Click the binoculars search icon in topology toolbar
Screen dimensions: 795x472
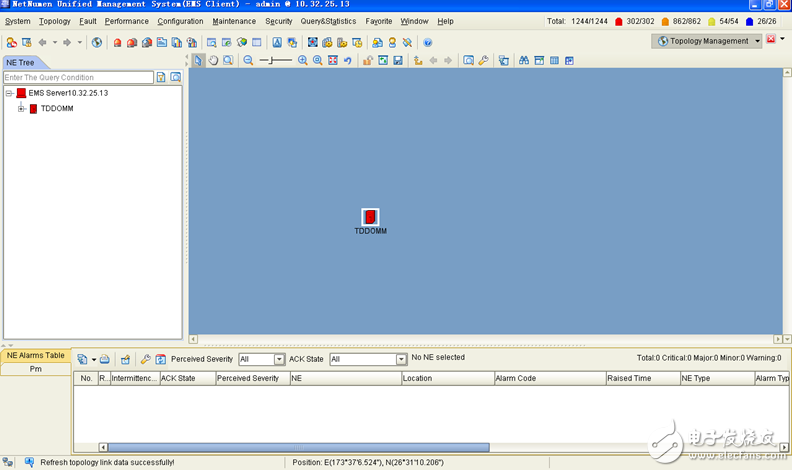tap(523, 61)
